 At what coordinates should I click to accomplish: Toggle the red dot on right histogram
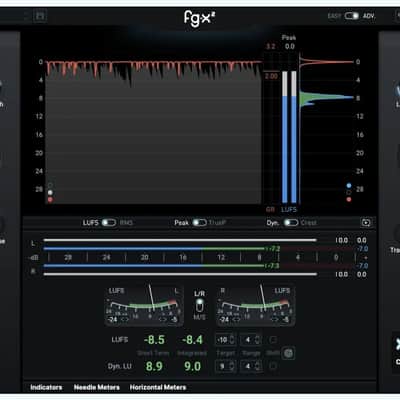(349, 199)
